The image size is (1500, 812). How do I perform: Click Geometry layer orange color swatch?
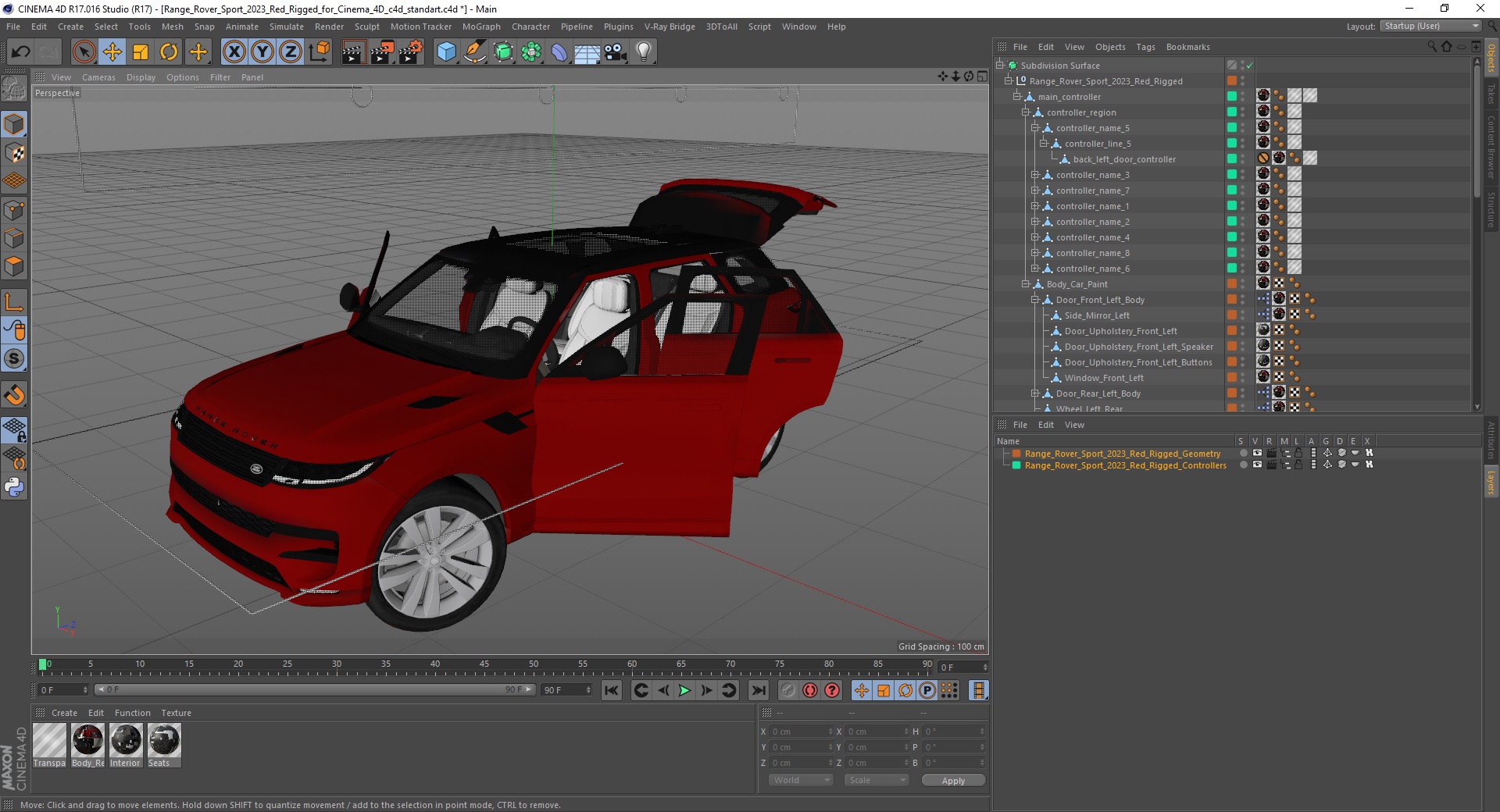pyautogui.click(x=1016, y=453)
